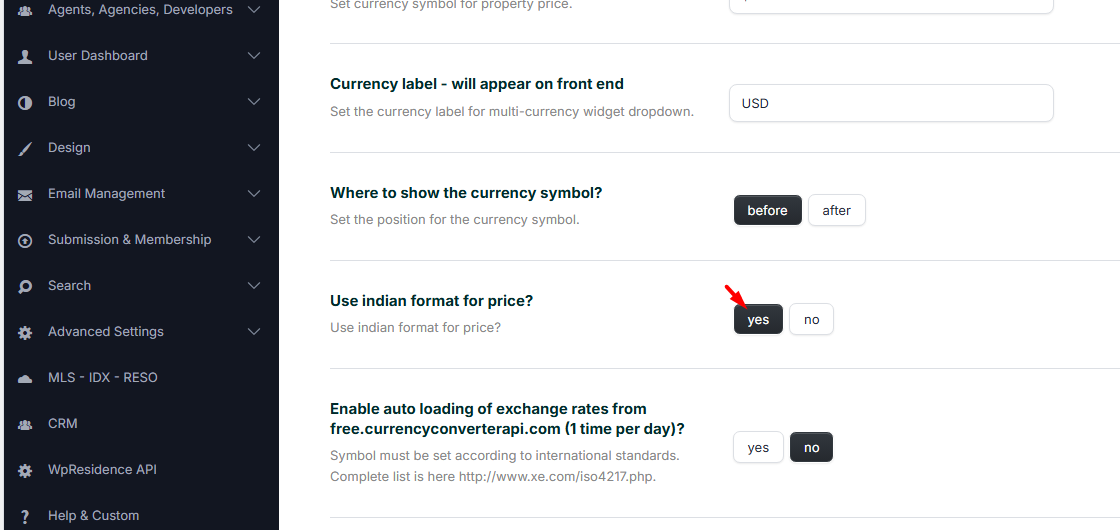Choose yes for Indian price format
The width and height of the screenshot is (1120, 530).
coord(758,319)
